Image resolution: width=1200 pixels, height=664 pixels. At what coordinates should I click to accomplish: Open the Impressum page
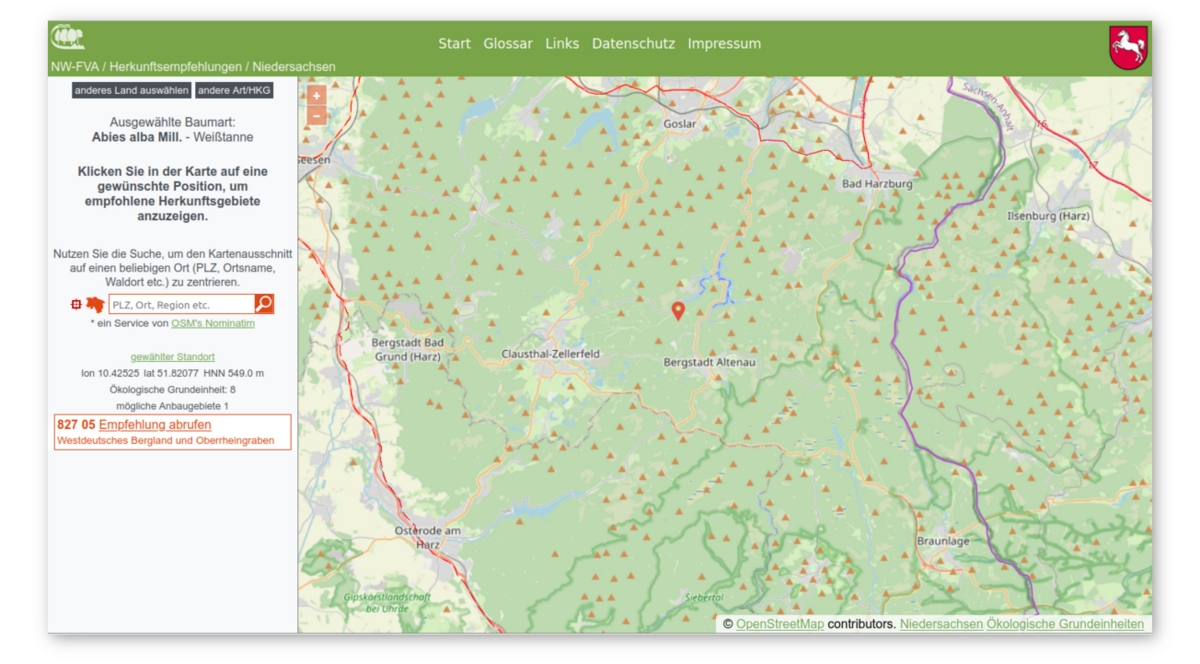[724, 44]
